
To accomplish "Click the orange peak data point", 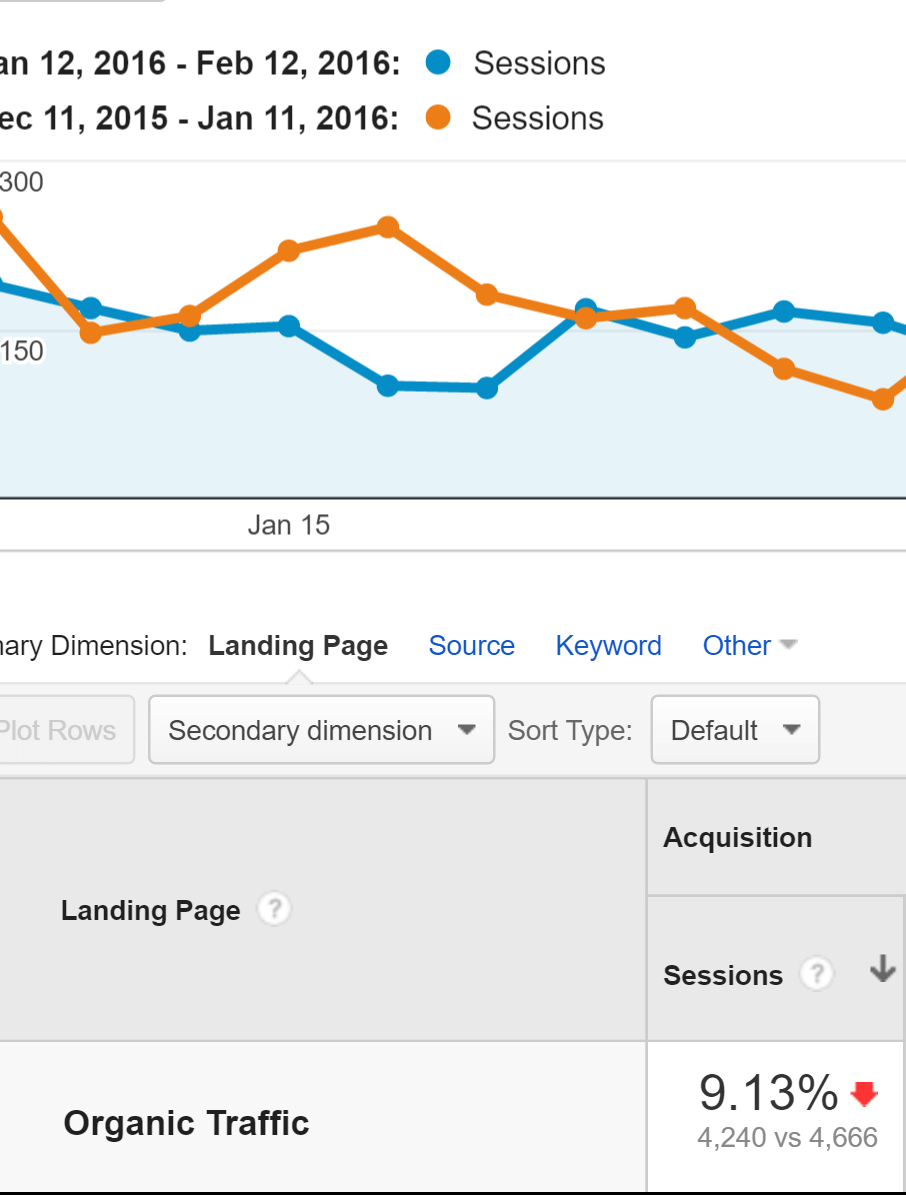I will pos(388,228).
